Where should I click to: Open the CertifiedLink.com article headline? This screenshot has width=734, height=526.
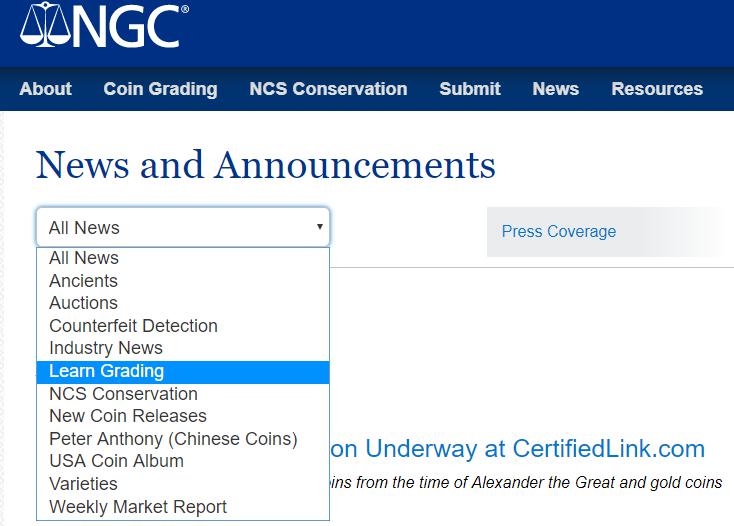(x=517, y=449)
